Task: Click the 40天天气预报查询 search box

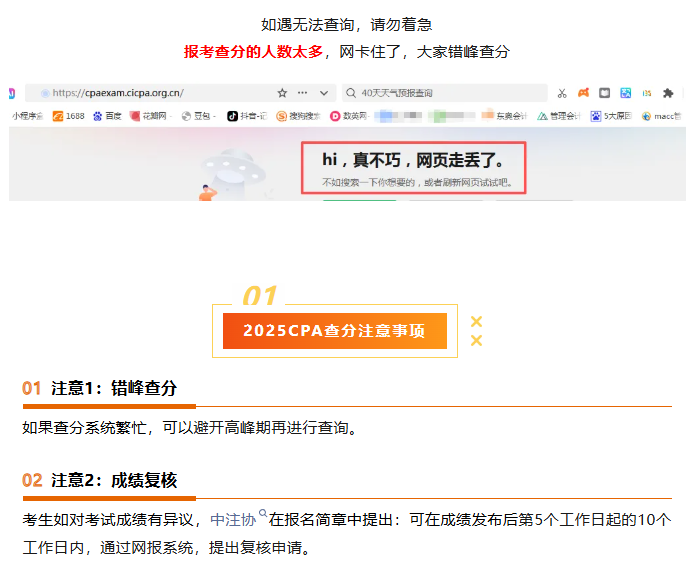Action: [440, 93]
